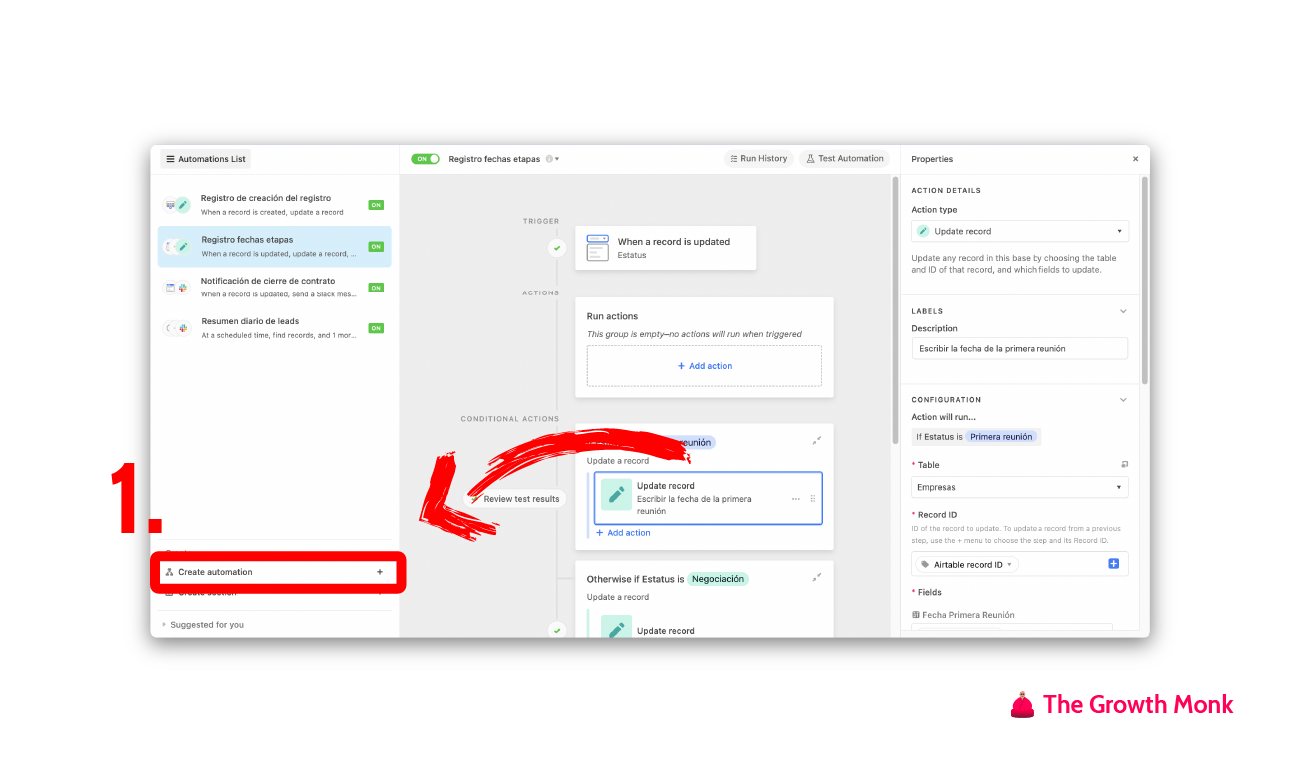Click the open-table icon next to Table
Screen dimensions: 1301x781
click(1124, 465)
